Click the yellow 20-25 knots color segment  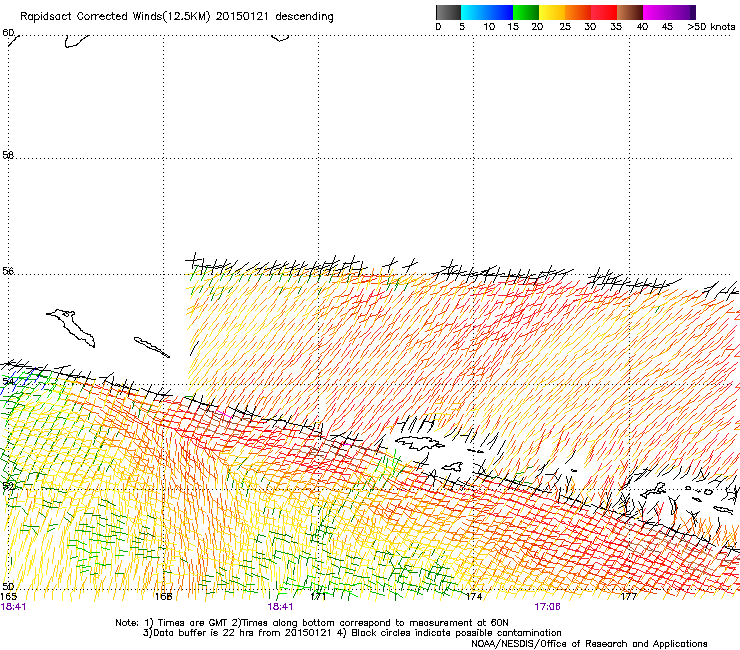pos(552,12)
